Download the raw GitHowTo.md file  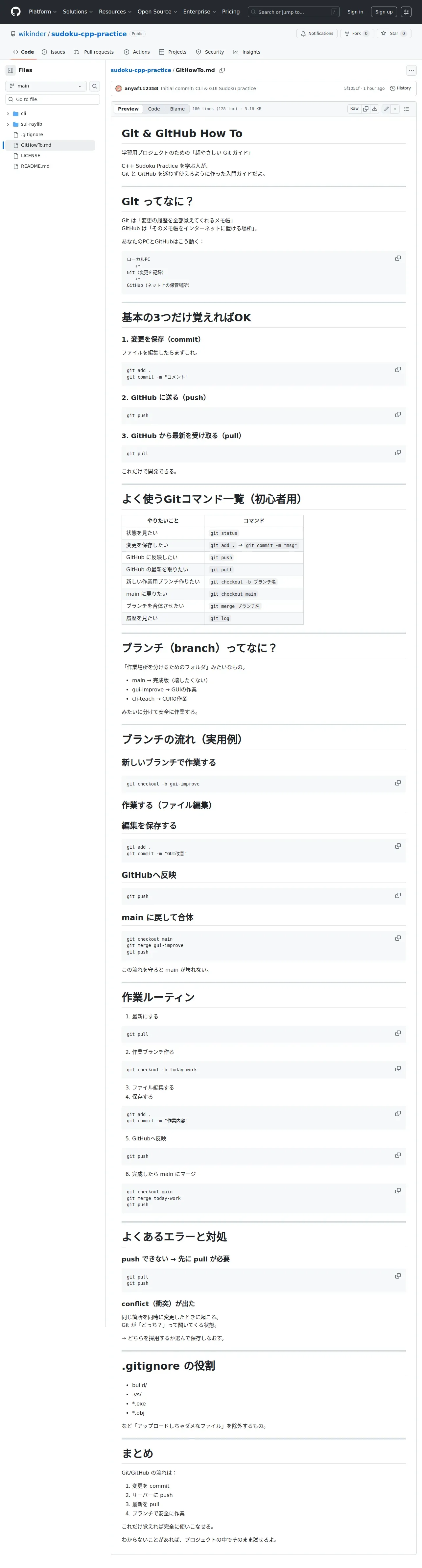[375, 109]
